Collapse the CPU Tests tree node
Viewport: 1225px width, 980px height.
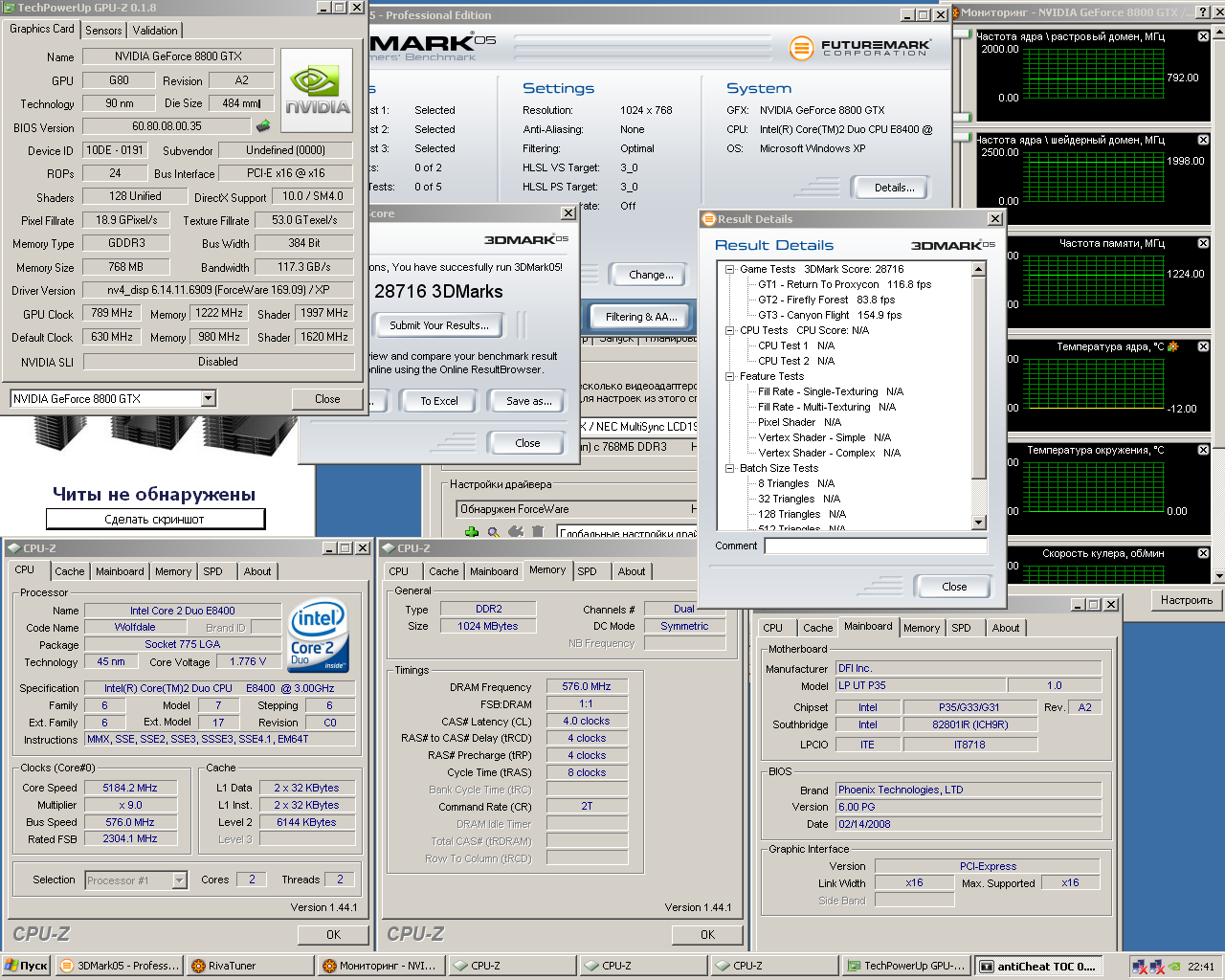click(729, 330)
